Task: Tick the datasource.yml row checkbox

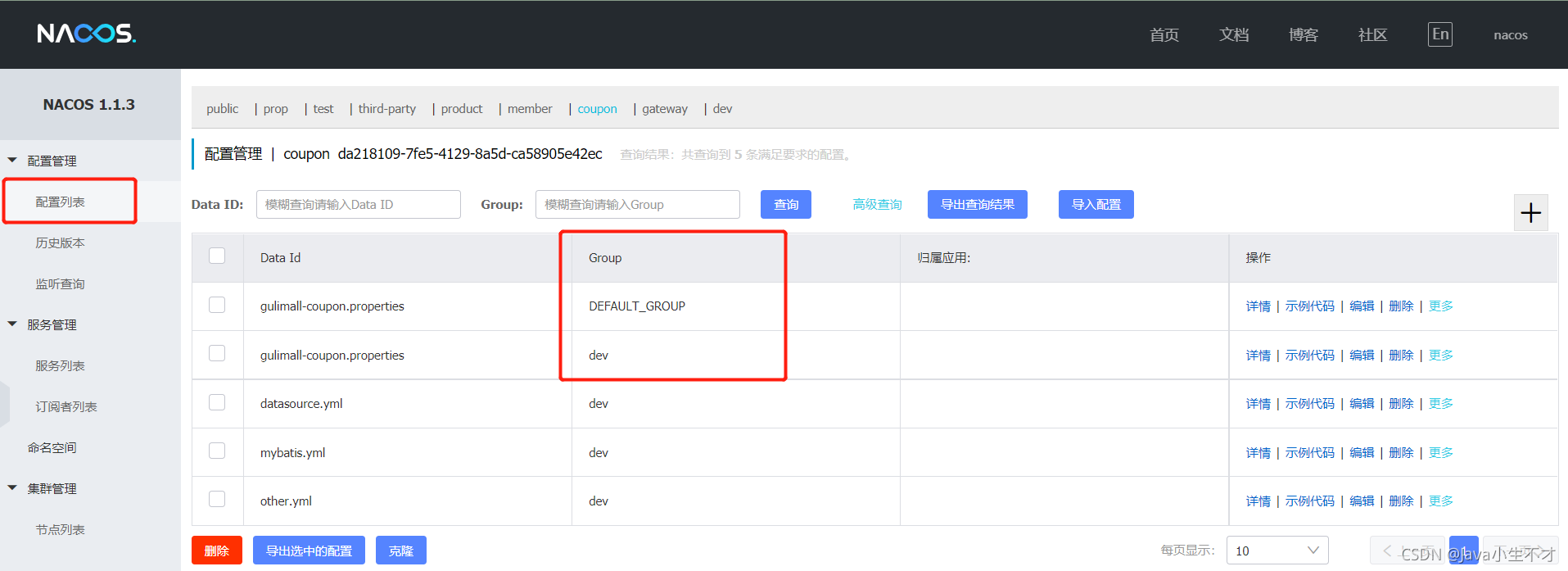Action: coord(217,402)
